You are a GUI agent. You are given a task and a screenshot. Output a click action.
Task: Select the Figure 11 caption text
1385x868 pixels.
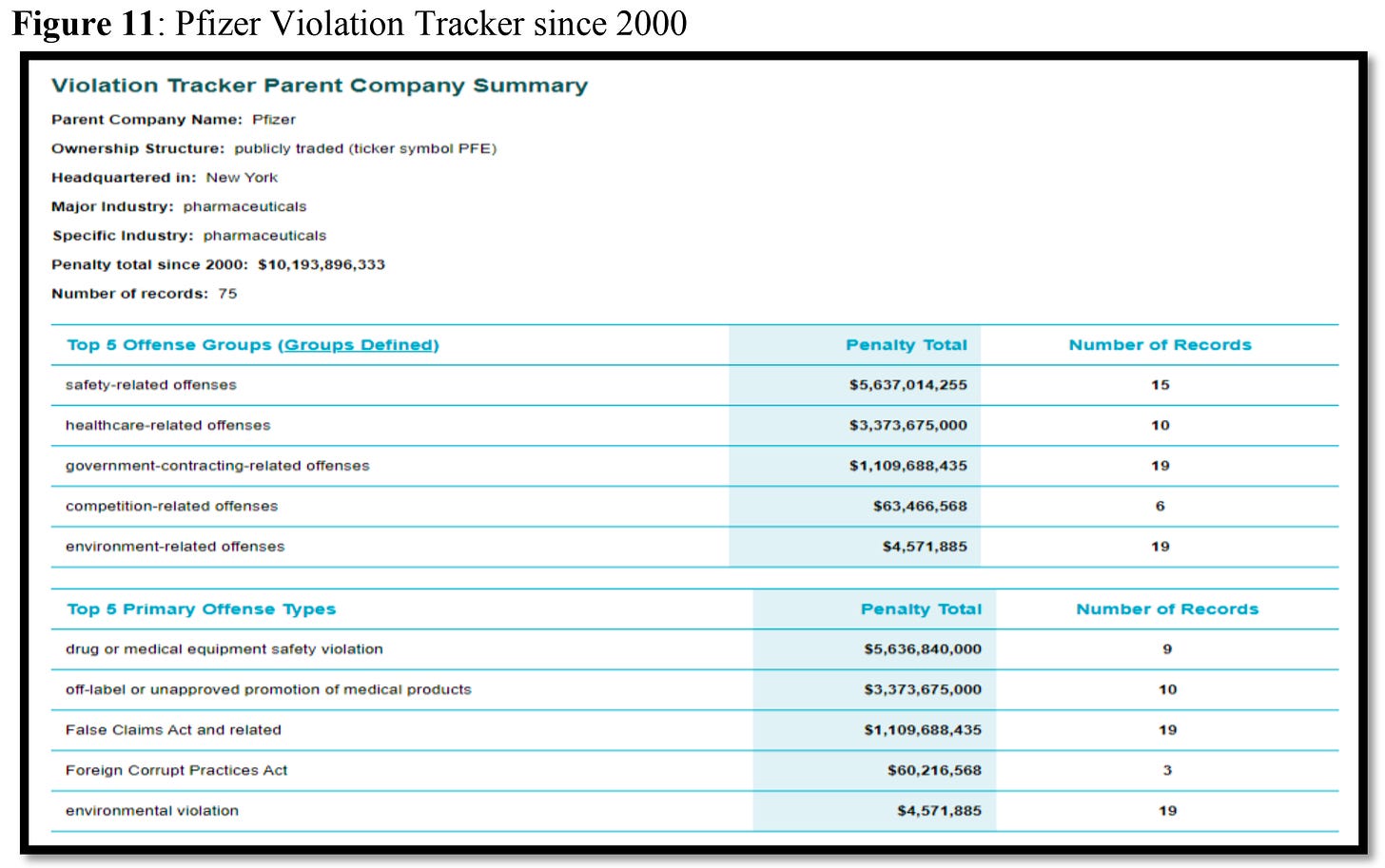(x=349, y=24)
